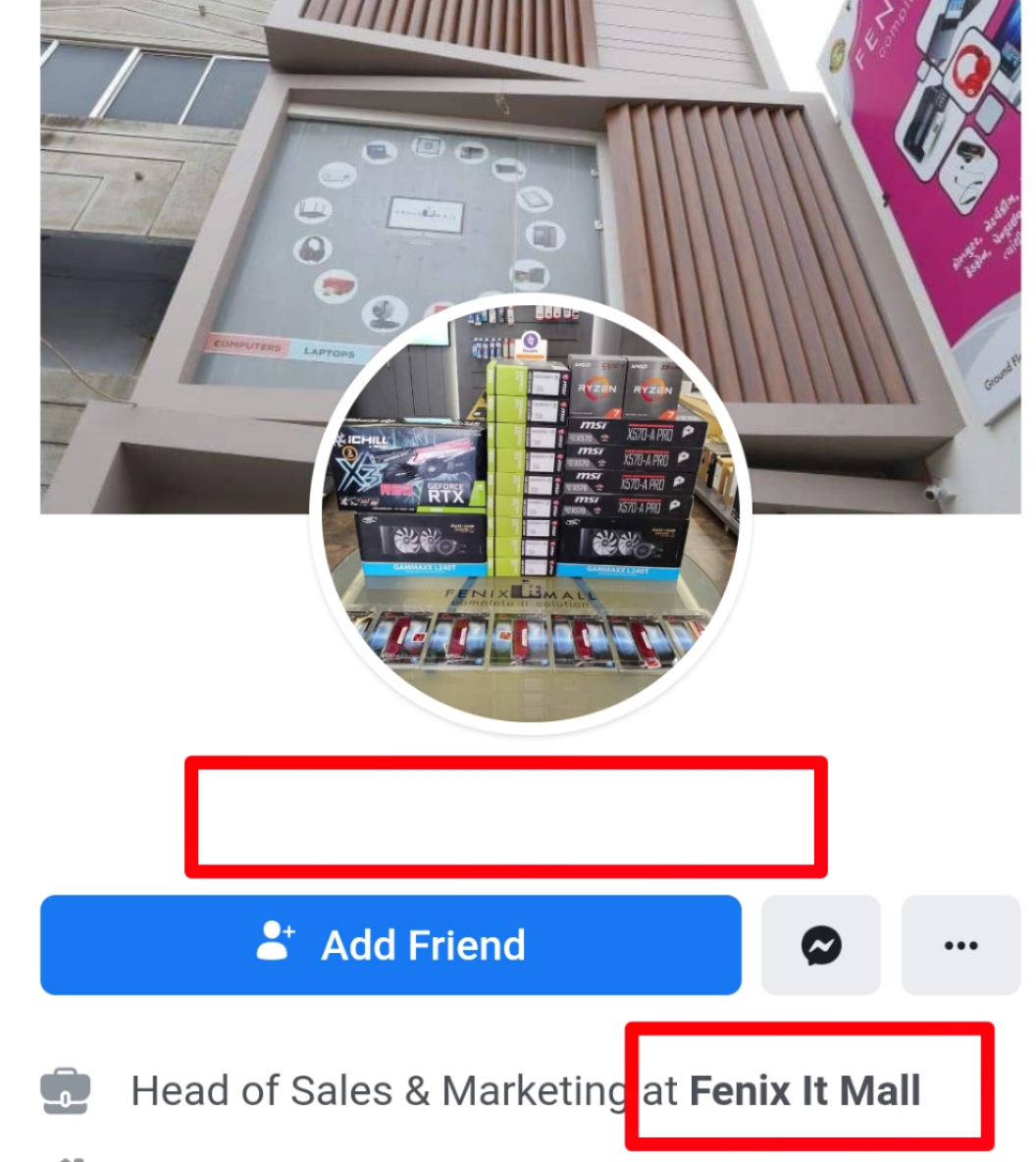Click the LAPTOPS label on the storefront
Viewport: 1036px width, 1162px height.
click(329, 352)
